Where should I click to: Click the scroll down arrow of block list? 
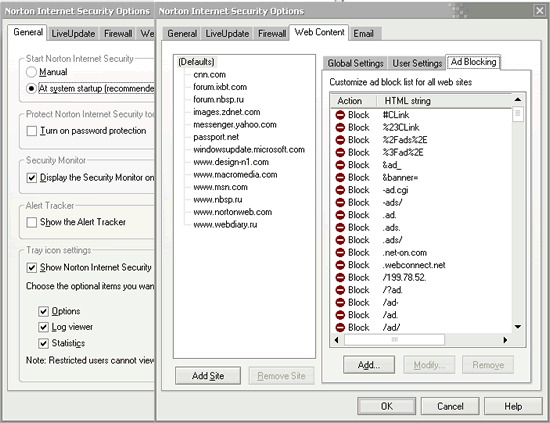pos(518,327)
